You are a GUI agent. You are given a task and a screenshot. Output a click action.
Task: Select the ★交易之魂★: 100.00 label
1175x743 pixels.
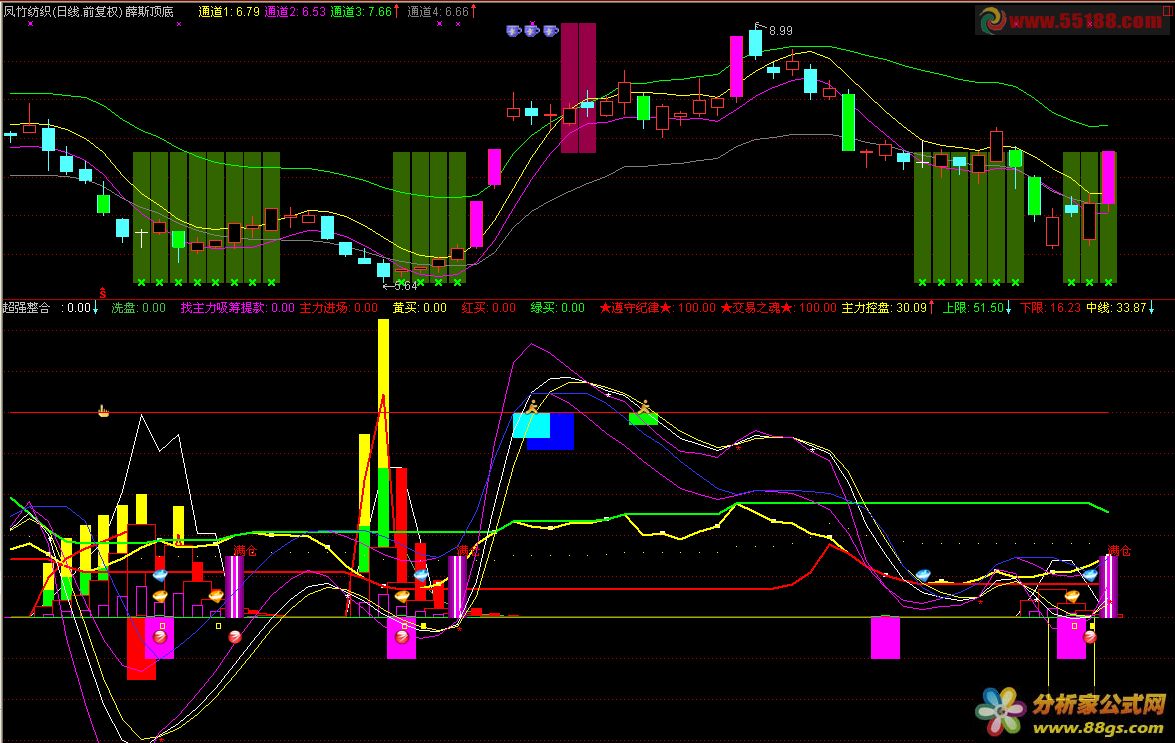[779, 308]
